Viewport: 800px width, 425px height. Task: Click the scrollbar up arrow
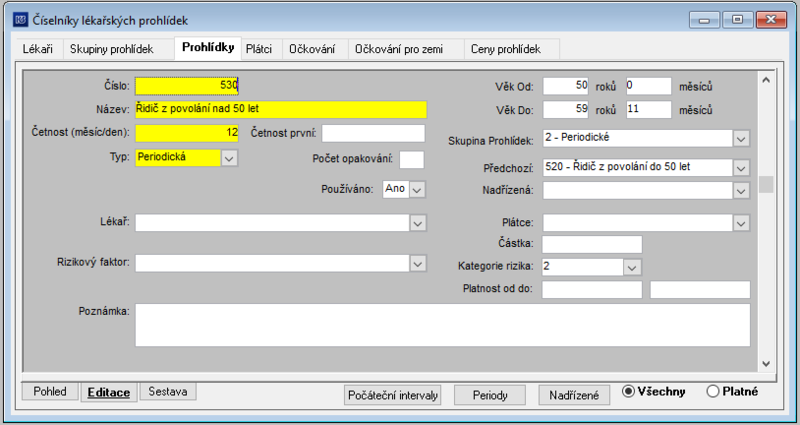click(x=766, y=80)
